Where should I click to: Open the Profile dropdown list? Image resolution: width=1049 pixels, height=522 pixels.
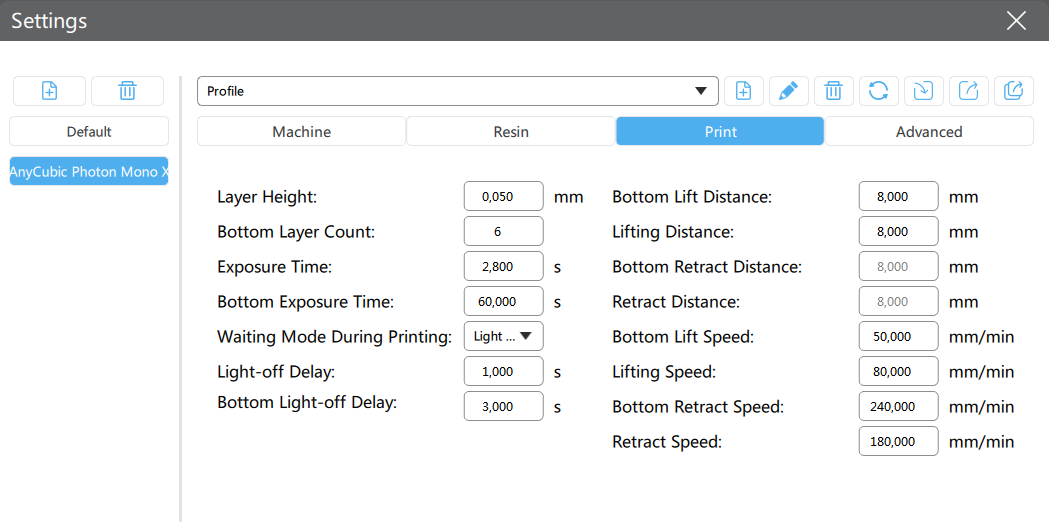click(x=458, y=91)
